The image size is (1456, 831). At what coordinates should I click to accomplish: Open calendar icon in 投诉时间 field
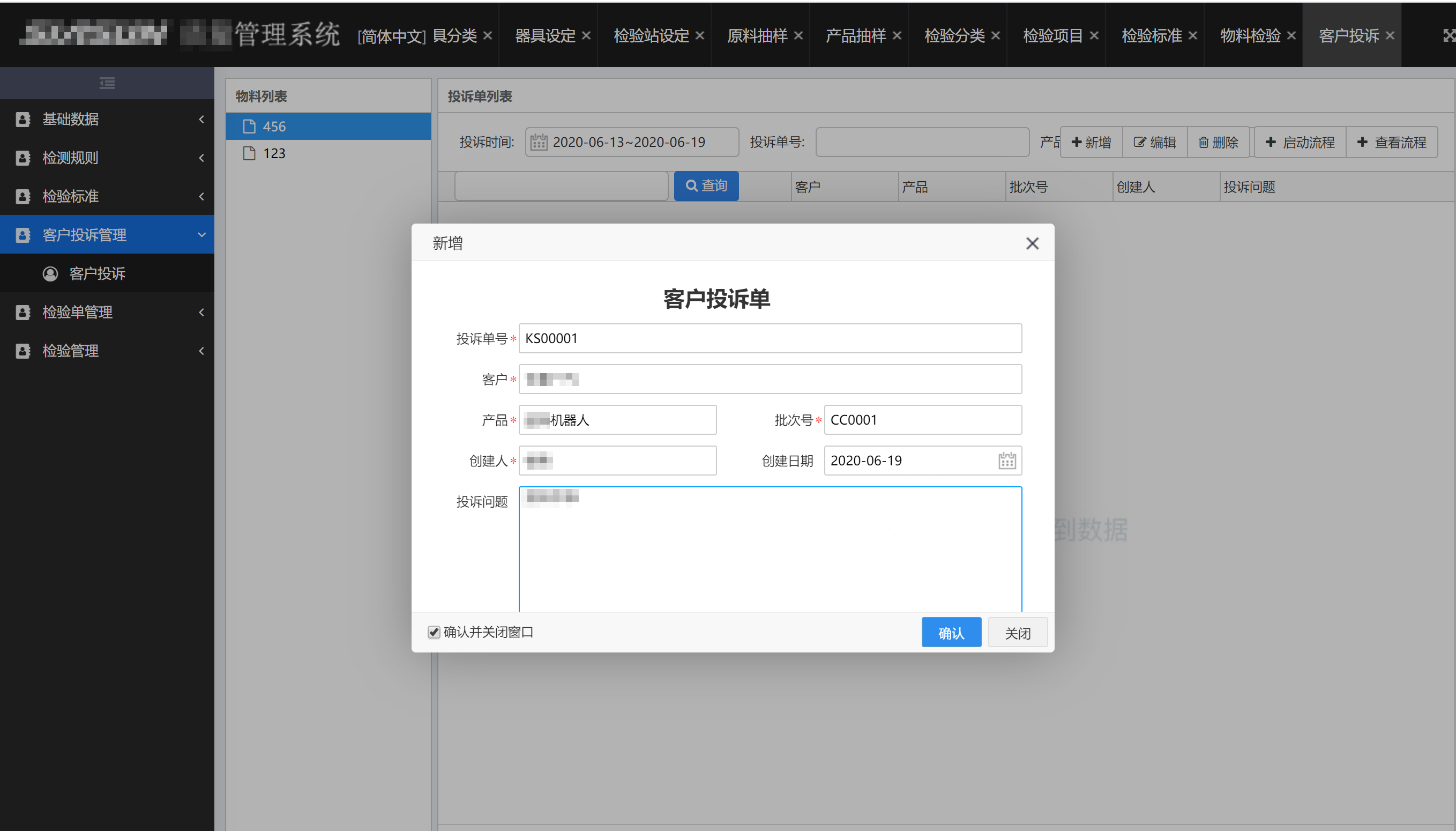(x=539, y=142)
